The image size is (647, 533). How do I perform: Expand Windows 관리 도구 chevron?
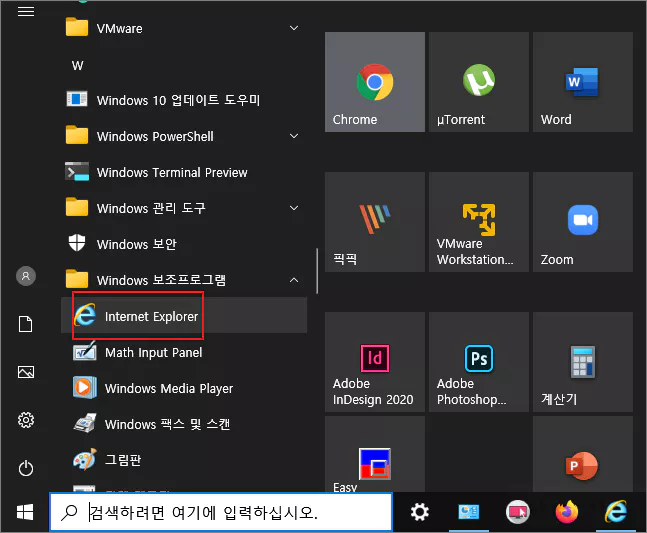click(294, 208)
